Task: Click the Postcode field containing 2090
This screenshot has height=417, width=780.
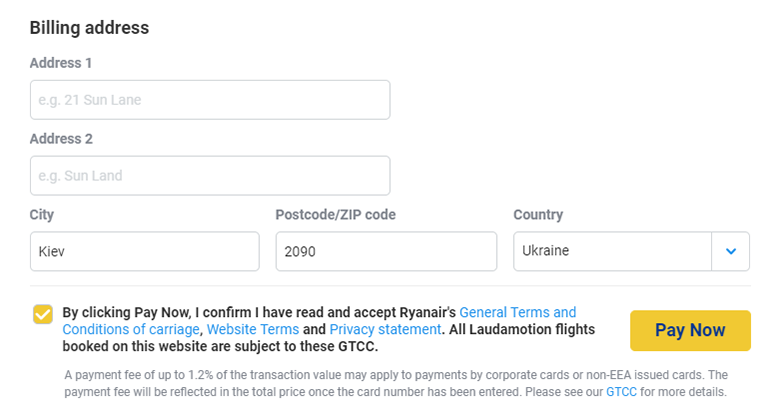Action: tap(386, 252)
